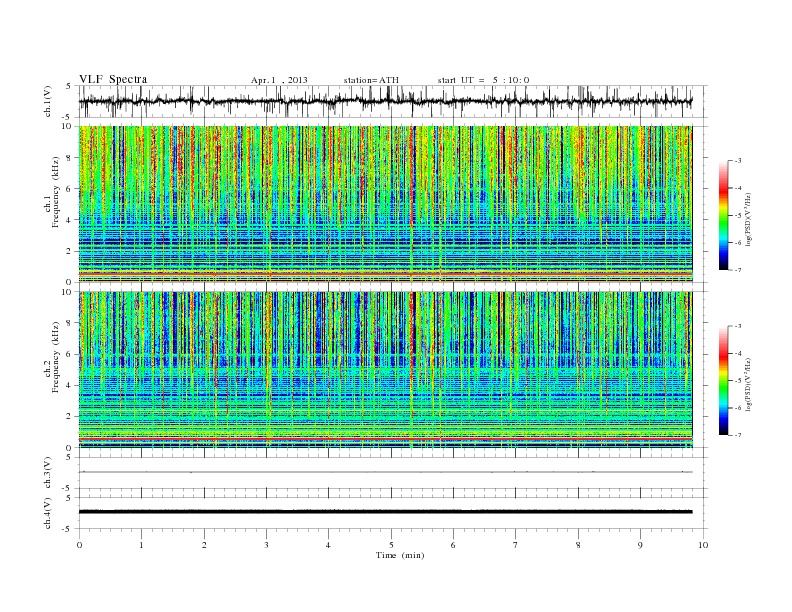Click the "7" tick on the time axis
Image resolution: width=792 pixels, height=612 pixels.
pyautogui.click(x=516, y=545)
